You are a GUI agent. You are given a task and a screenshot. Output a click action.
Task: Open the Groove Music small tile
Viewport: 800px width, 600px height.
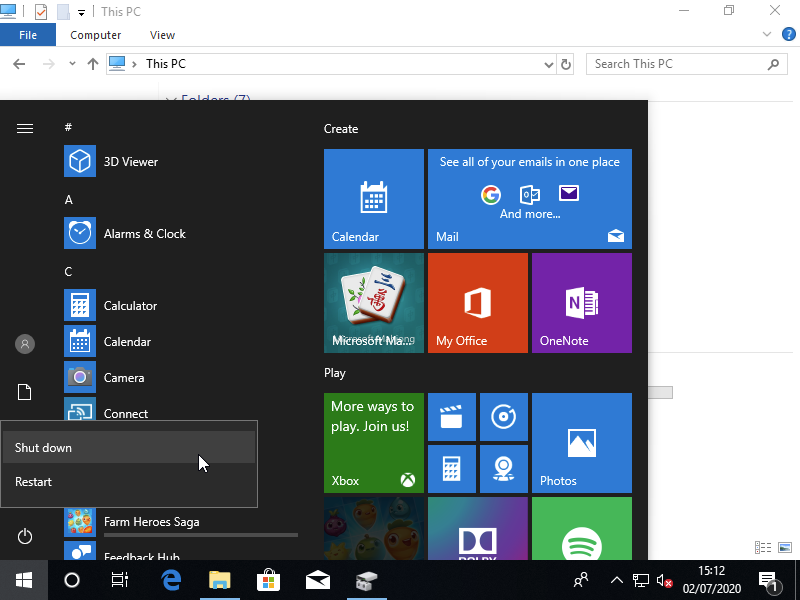point(504,417)
